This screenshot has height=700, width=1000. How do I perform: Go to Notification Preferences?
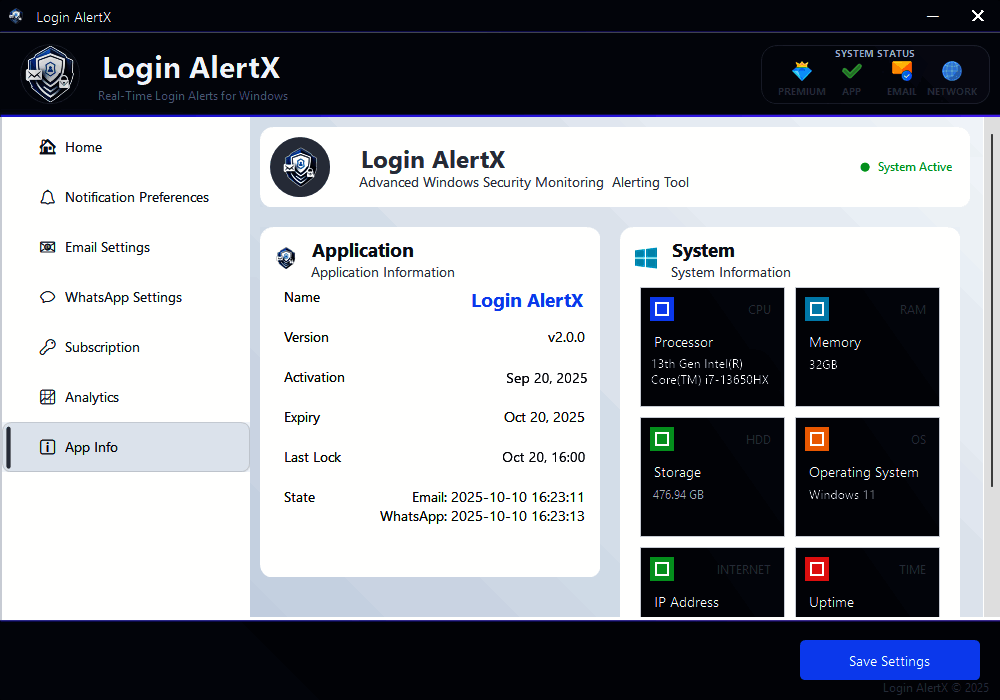(136, 197)
